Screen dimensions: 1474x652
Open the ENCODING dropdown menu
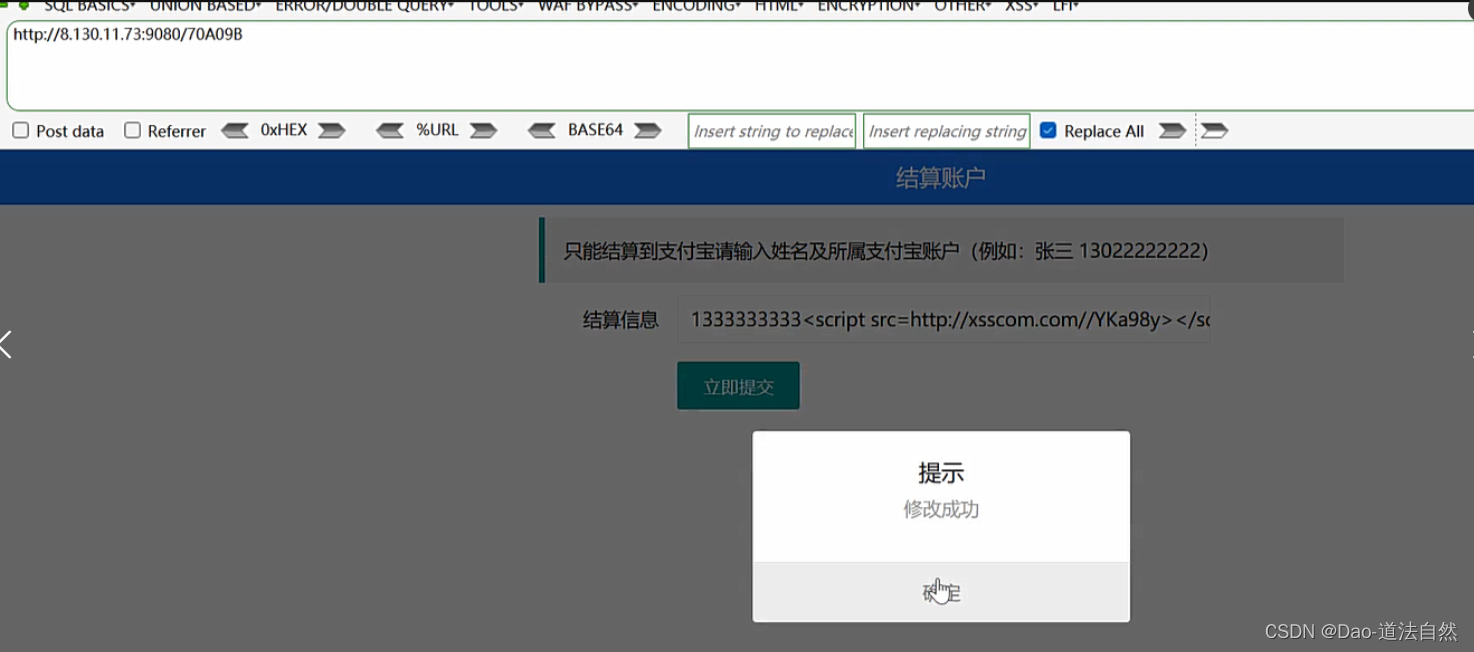[697, 6]
